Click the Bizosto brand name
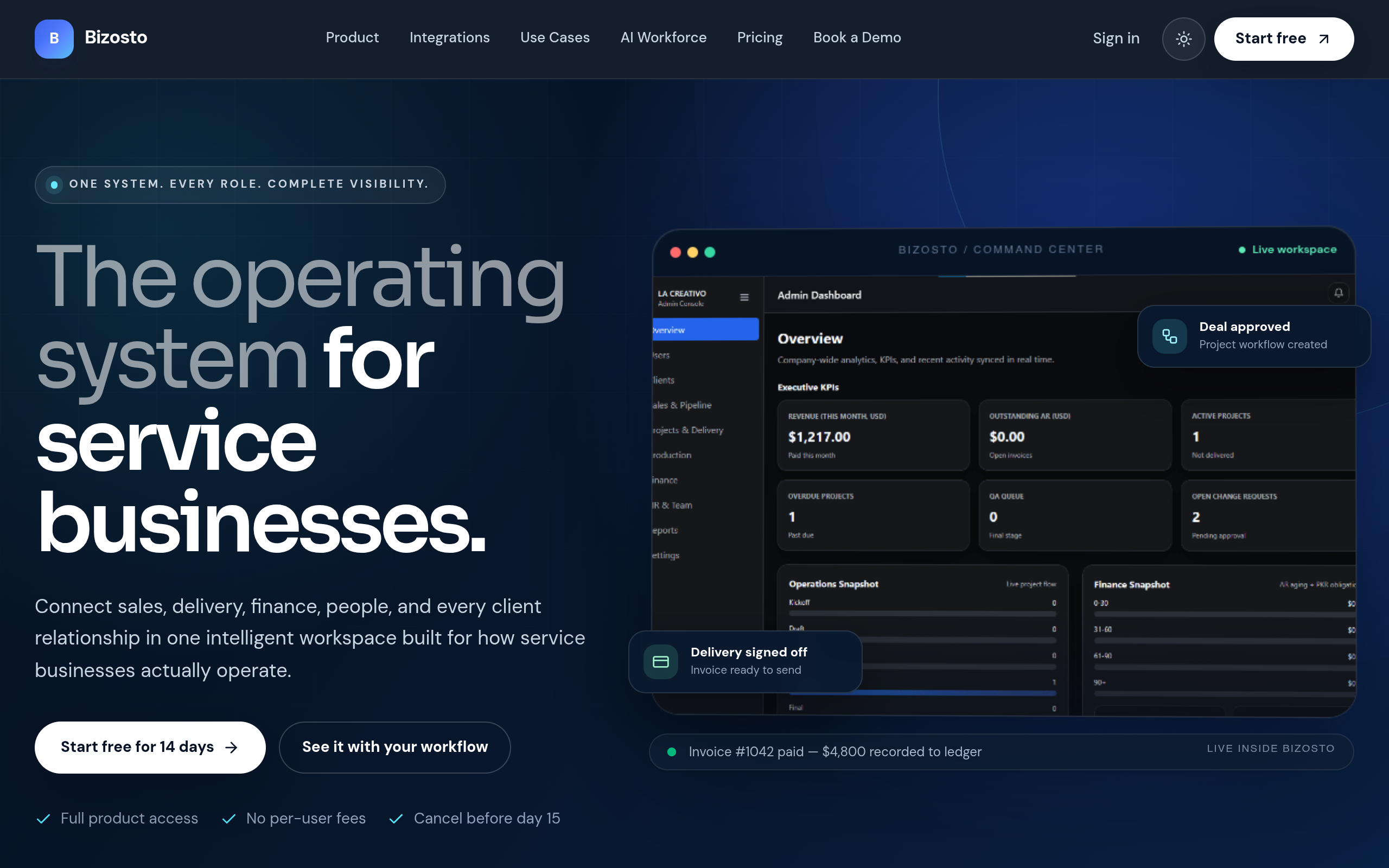Screen dimensions: 1389x868 116,38
